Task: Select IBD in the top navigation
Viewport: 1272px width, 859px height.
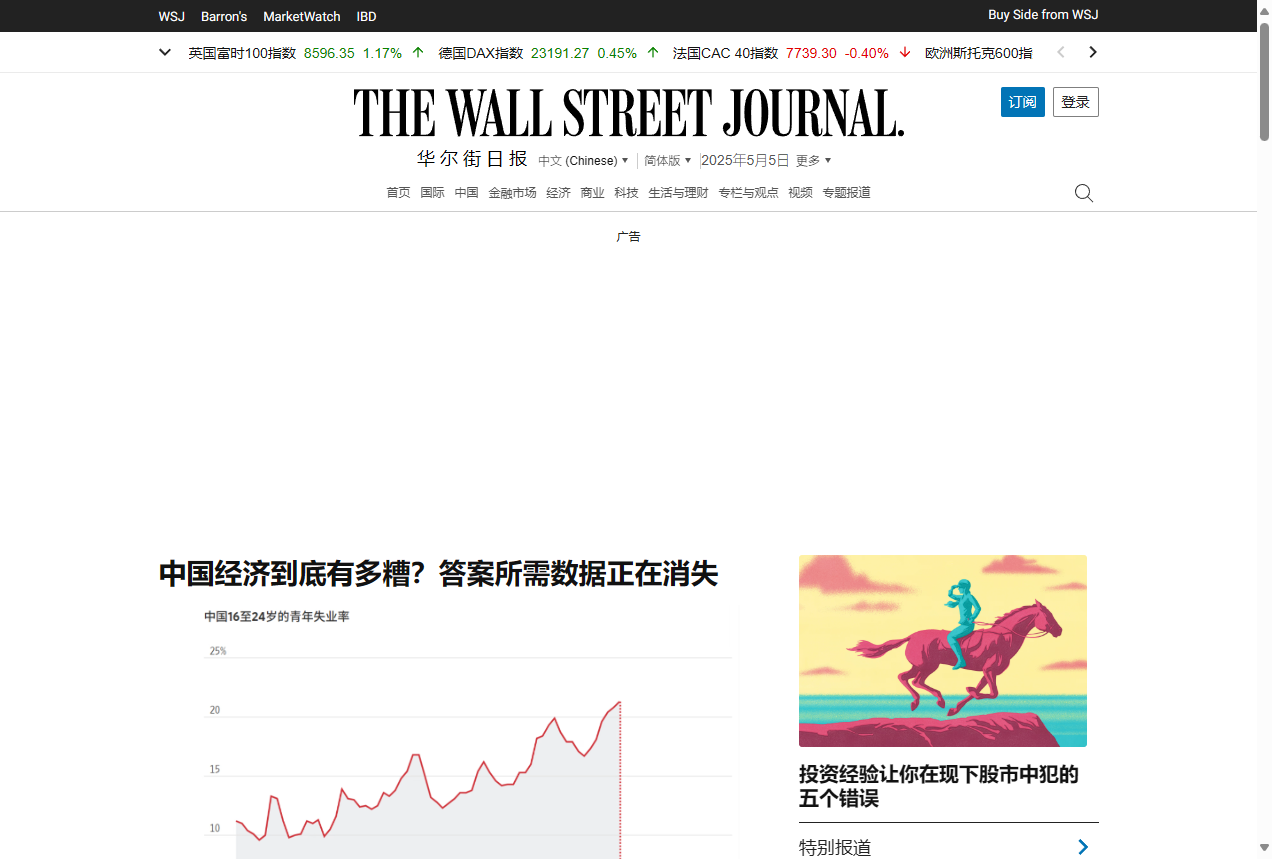Action: coord(366,16)
